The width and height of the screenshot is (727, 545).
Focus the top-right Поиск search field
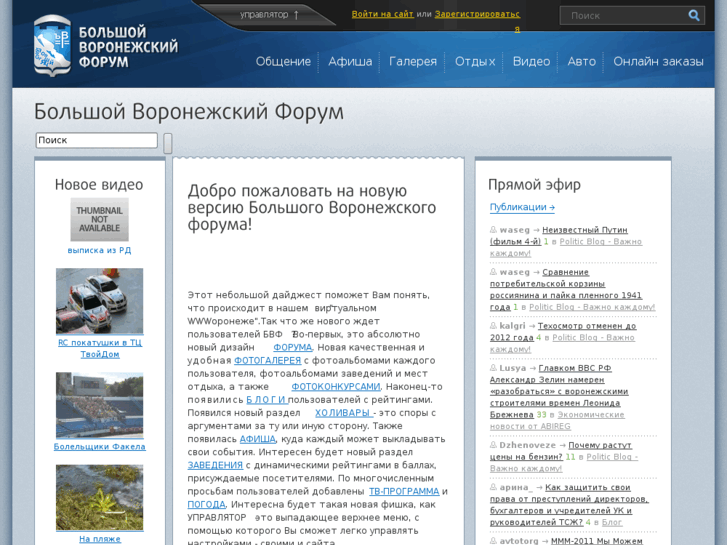tap(624, 15)
